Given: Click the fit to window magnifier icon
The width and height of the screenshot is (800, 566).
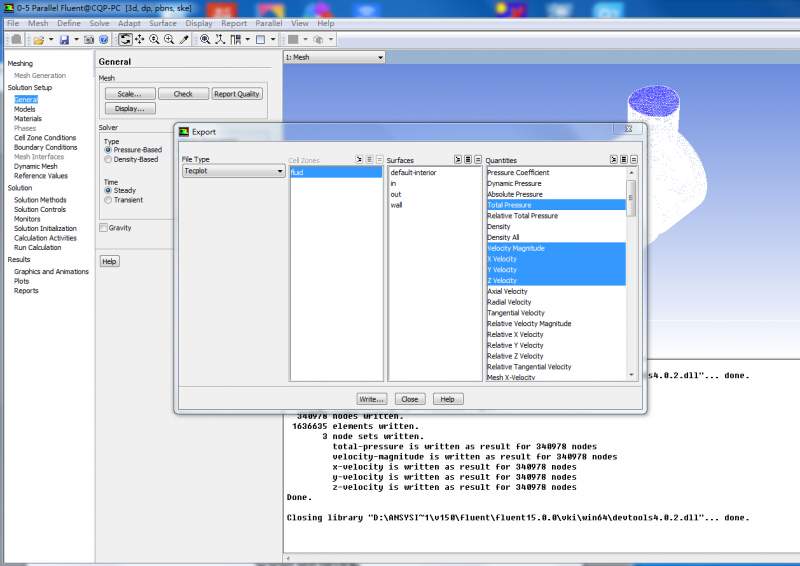Looking at the screenshot, I should 204,39.
